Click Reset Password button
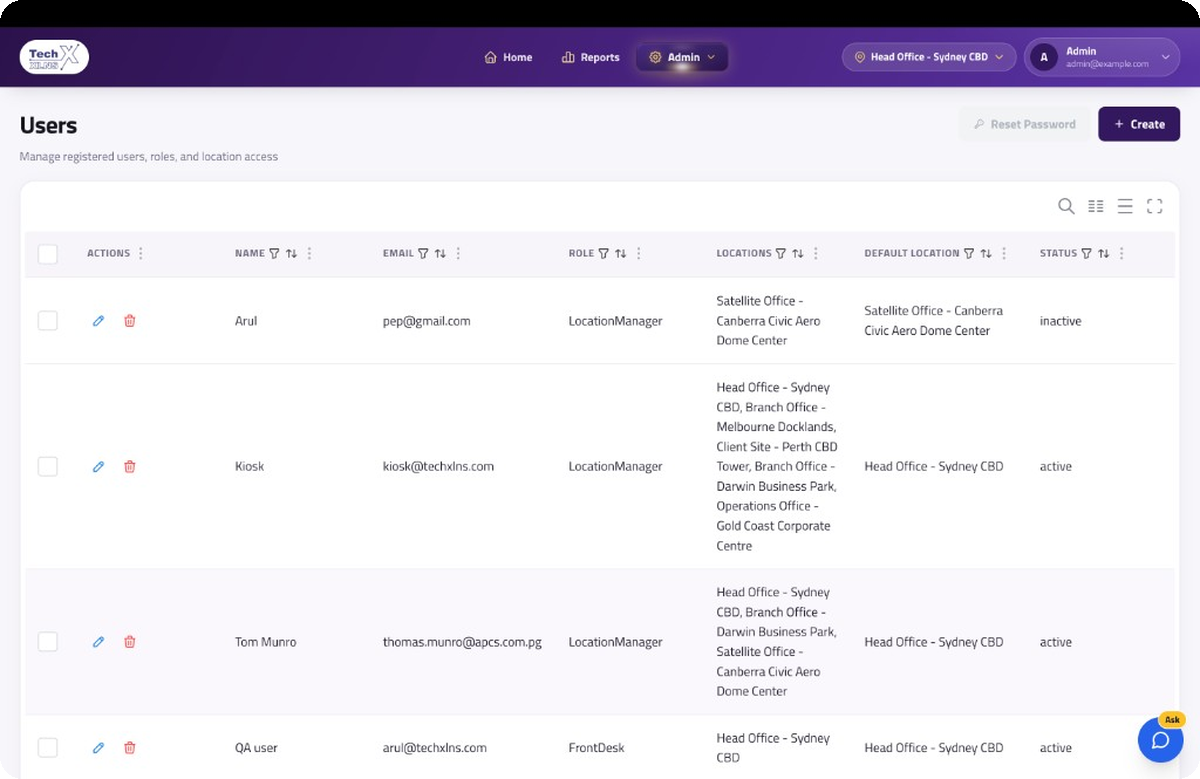 pyautogui.click(x=1025, y=124)
